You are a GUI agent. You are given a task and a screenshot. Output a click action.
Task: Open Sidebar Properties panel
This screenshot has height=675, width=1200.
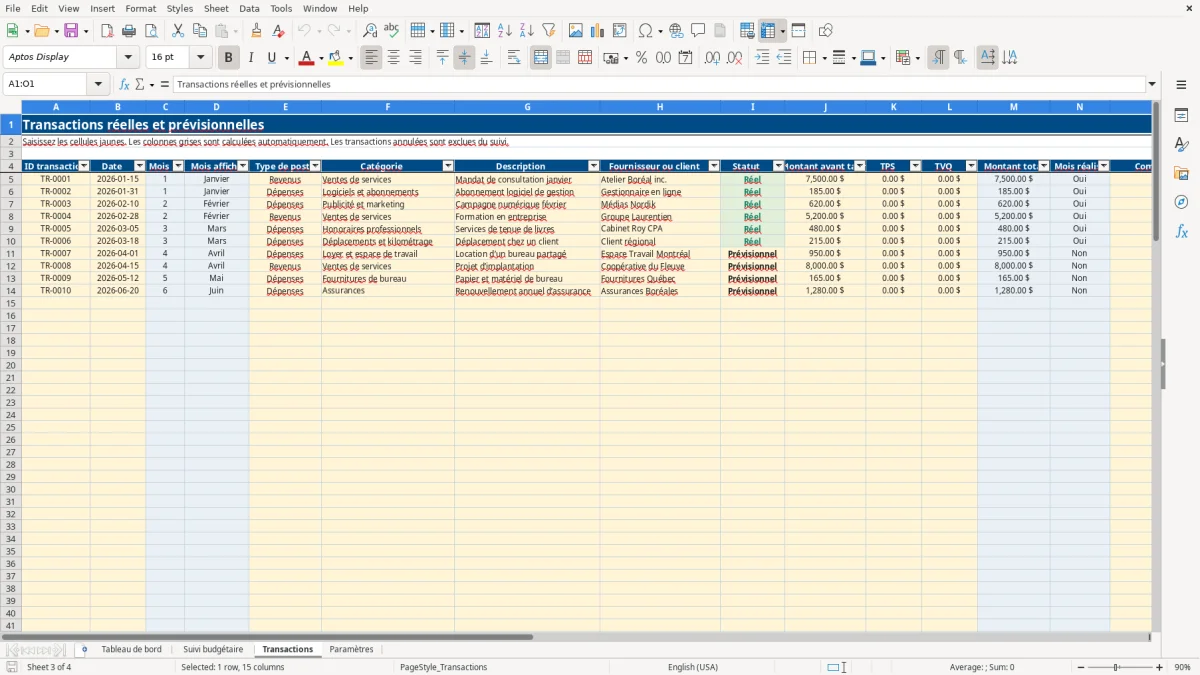click(x=1181, y=116)
